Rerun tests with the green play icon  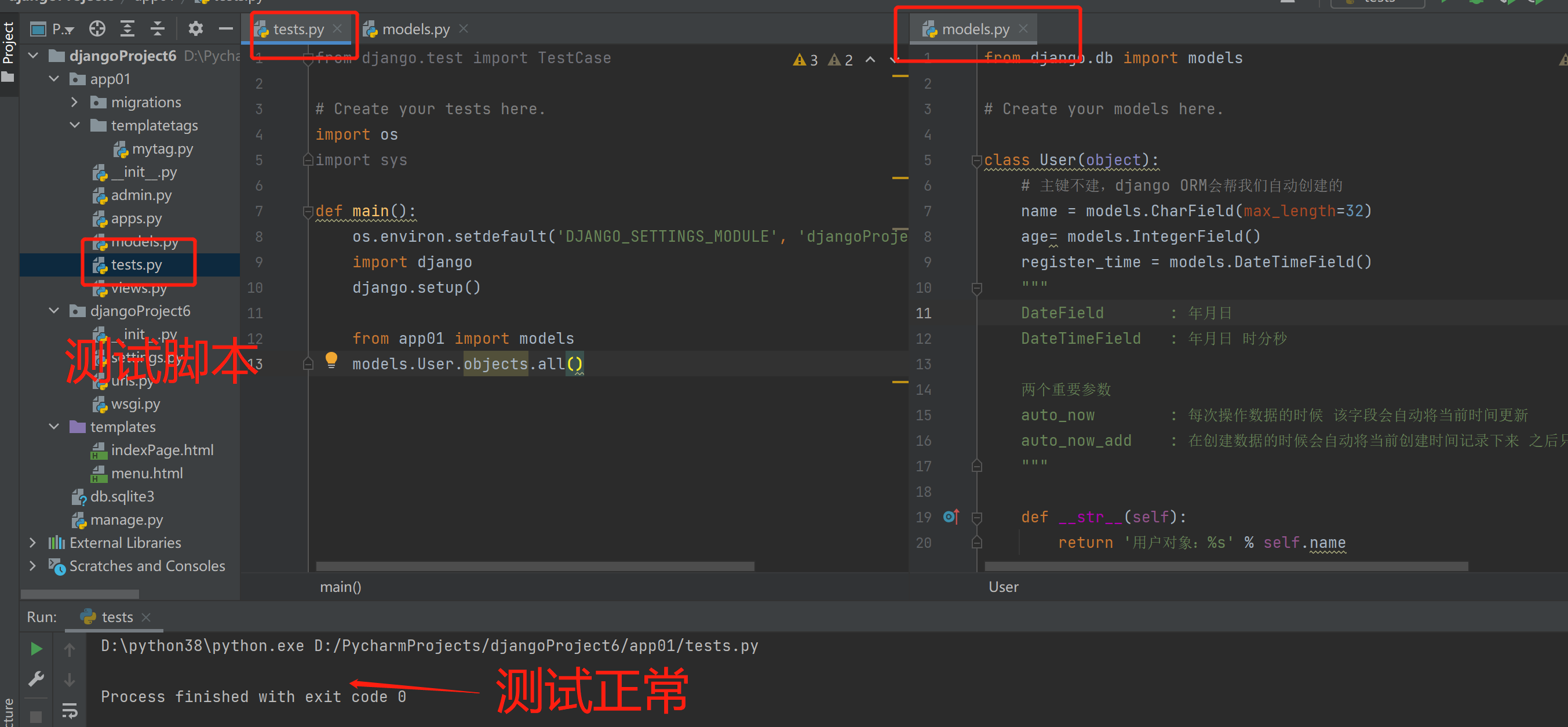(x=37, y=649)
